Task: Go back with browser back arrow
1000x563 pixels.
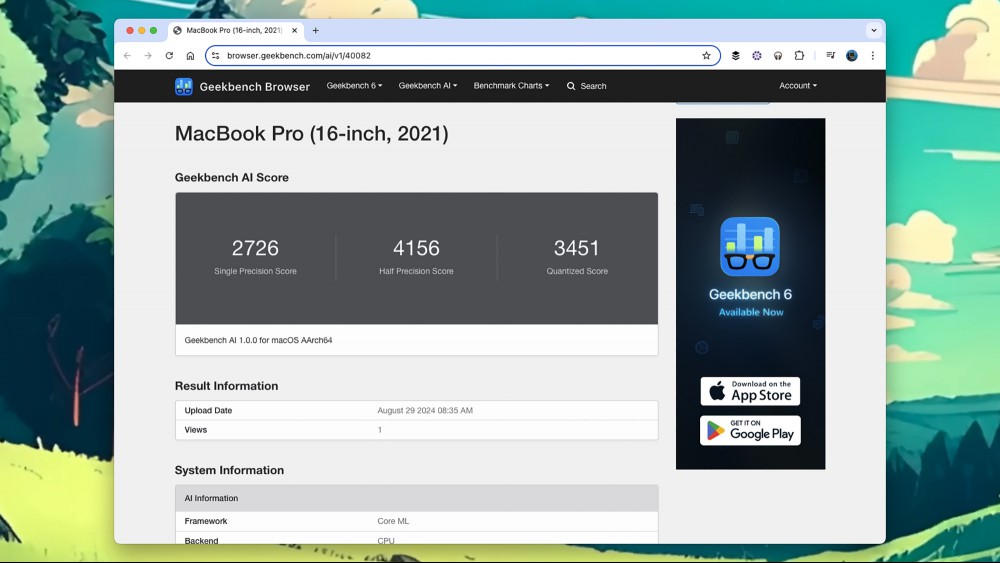Action: pos(128,55)
